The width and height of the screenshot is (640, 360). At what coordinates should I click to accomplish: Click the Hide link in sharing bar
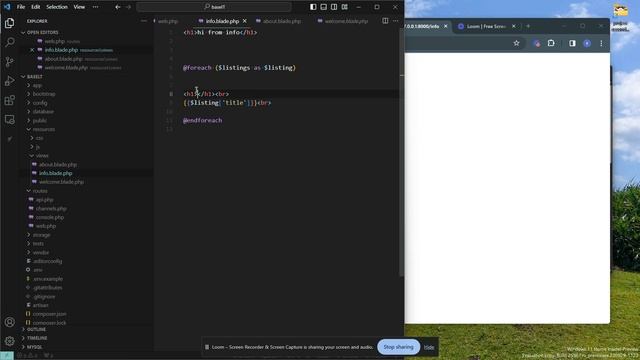point(429,347)
